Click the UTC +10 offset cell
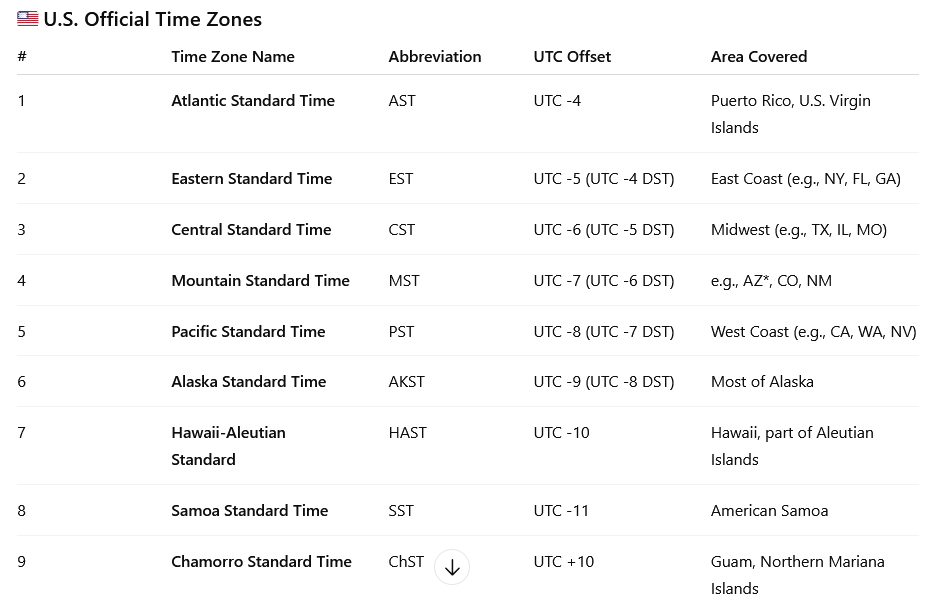936x607 pixels. [564, 562]
